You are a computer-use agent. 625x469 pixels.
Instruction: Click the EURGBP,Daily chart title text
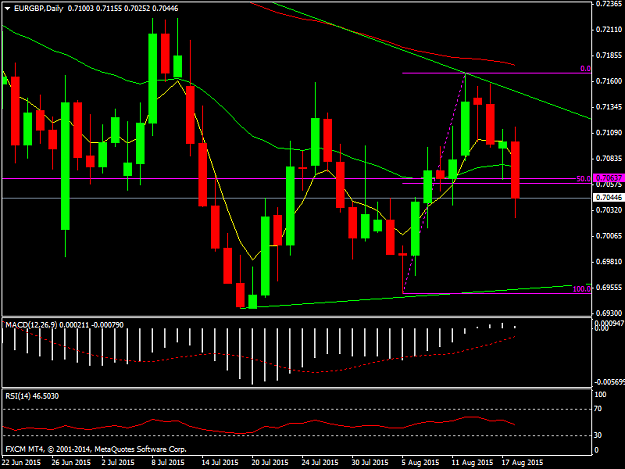(38, 8)
